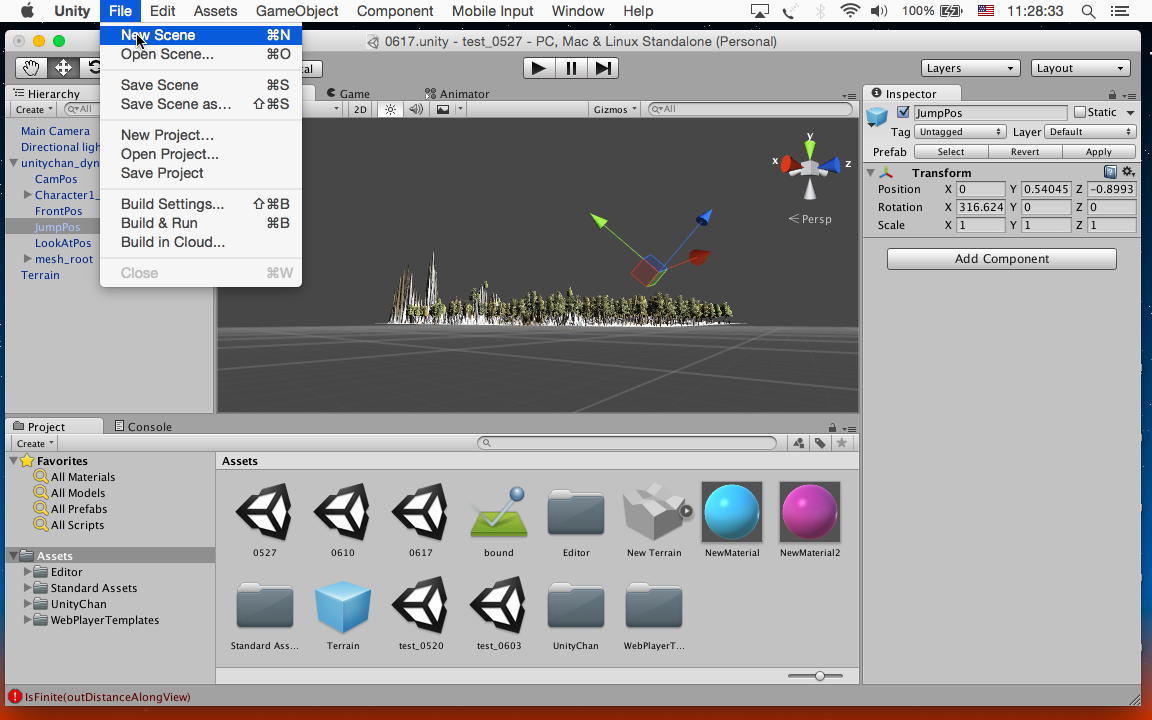Enable the Static checkbox

click(x=1079, y=113)
